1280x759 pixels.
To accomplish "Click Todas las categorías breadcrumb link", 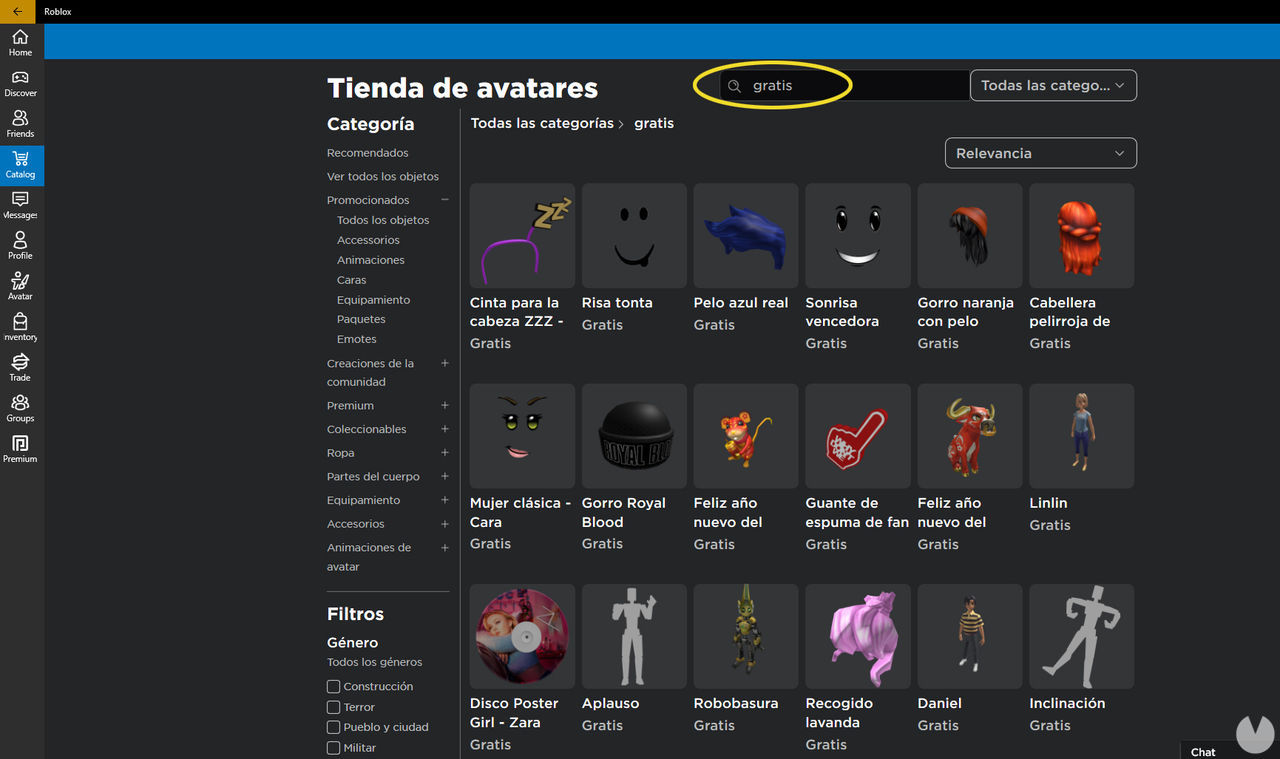I will pyautogui.click(x=542, y=123).
